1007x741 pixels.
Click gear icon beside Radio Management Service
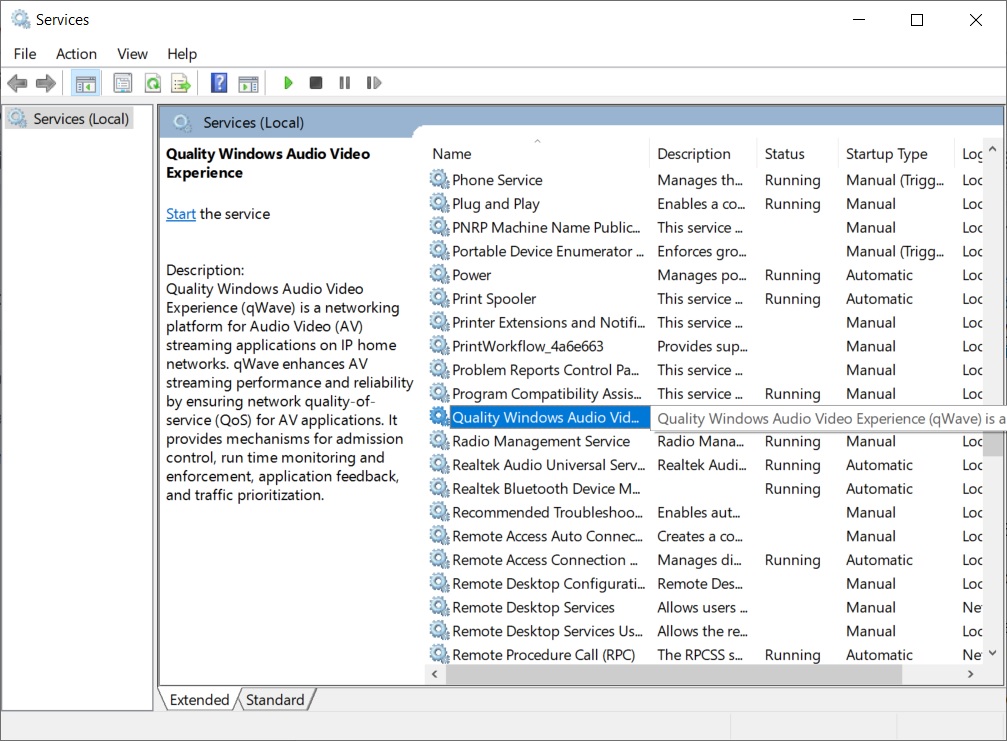pyautogui.click(x=439, y=440)
